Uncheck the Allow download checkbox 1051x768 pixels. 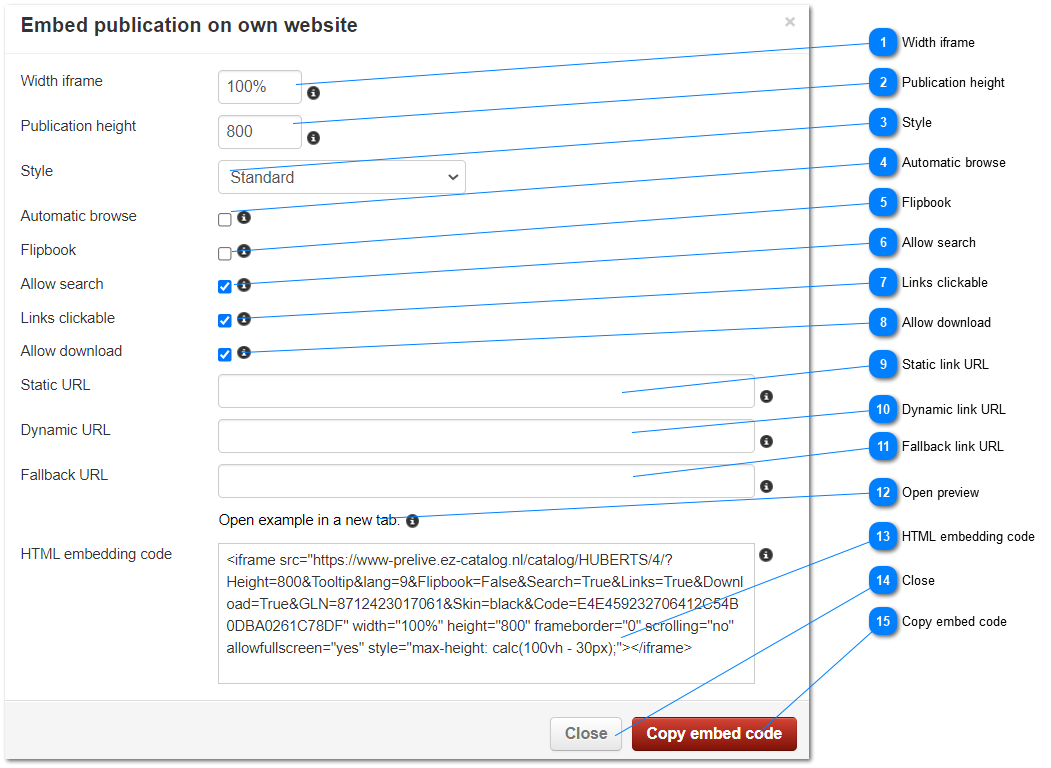[x=225, y=355]
